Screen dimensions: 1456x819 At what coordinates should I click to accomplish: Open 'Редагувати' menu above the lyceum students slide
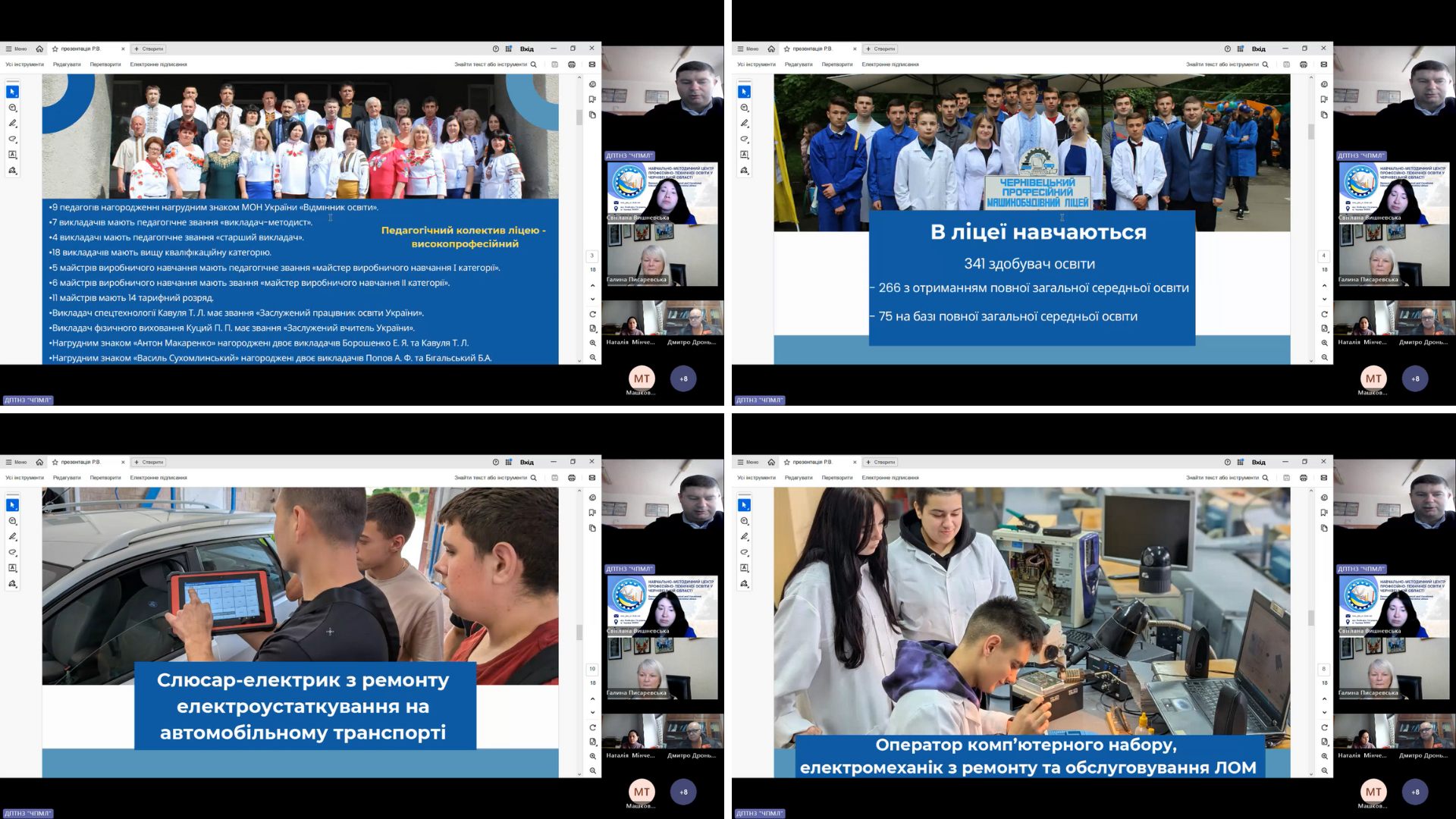point(799,64)
